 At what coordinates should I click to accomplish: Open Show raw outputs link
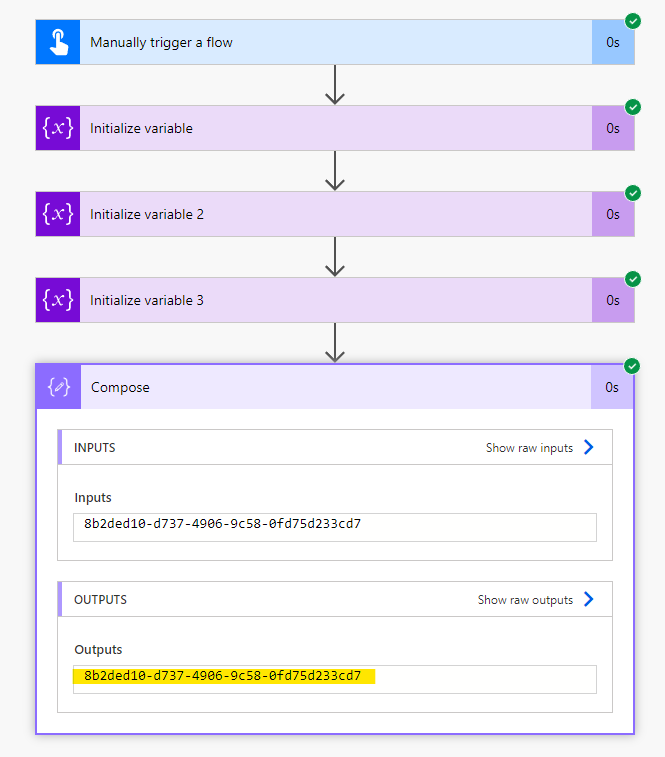[525, 600]
